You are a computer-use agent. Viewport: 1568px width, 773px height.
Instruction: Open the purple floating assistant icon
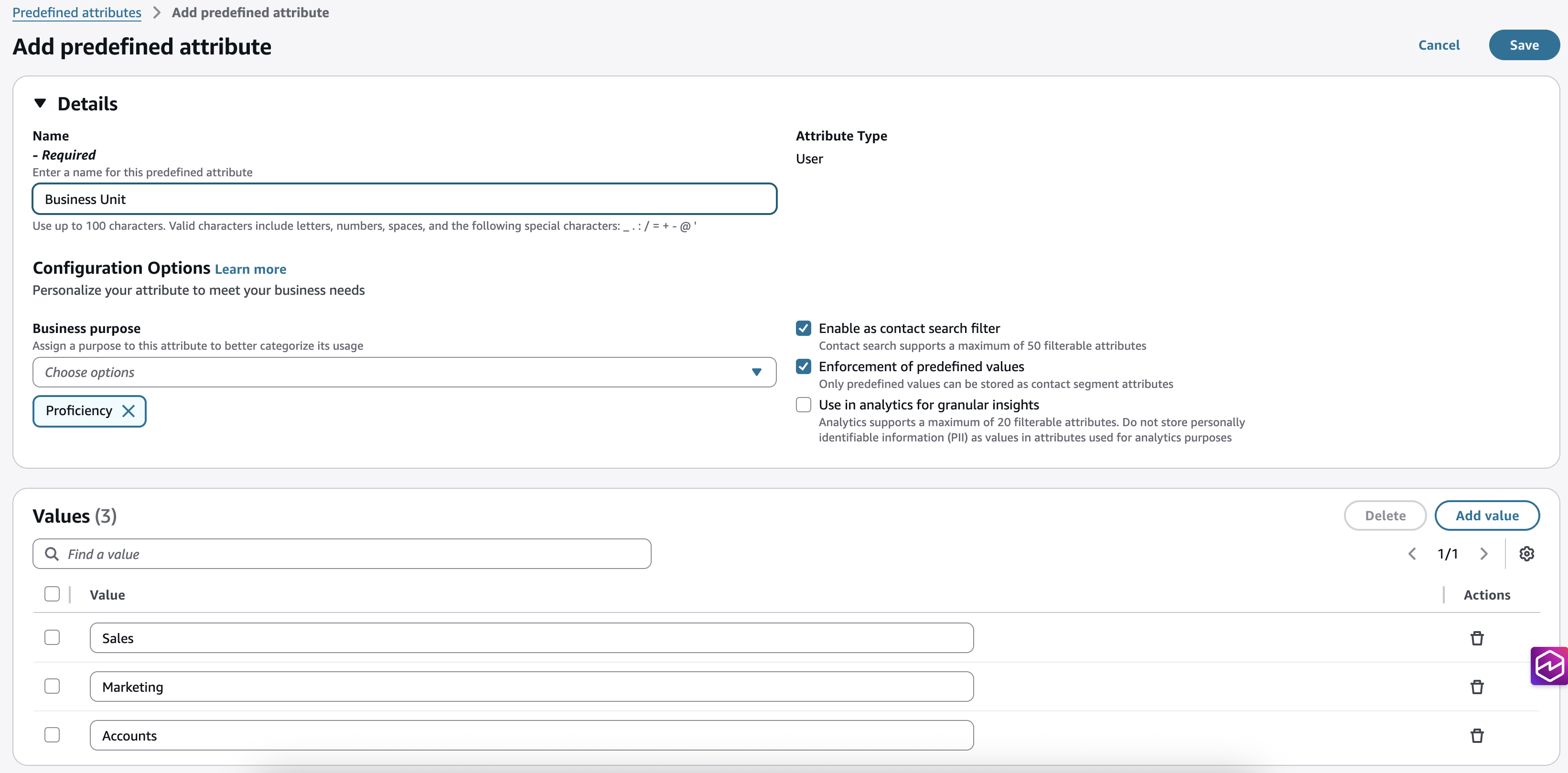coord(1549,665)
